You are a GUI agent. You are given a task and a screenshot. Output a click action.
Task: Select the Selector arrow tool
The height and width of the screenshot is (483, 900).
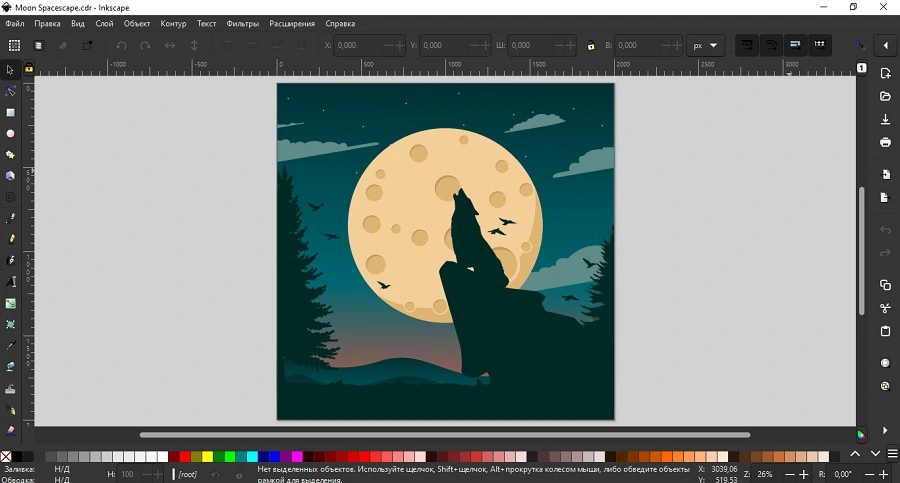tap(10, 70)
